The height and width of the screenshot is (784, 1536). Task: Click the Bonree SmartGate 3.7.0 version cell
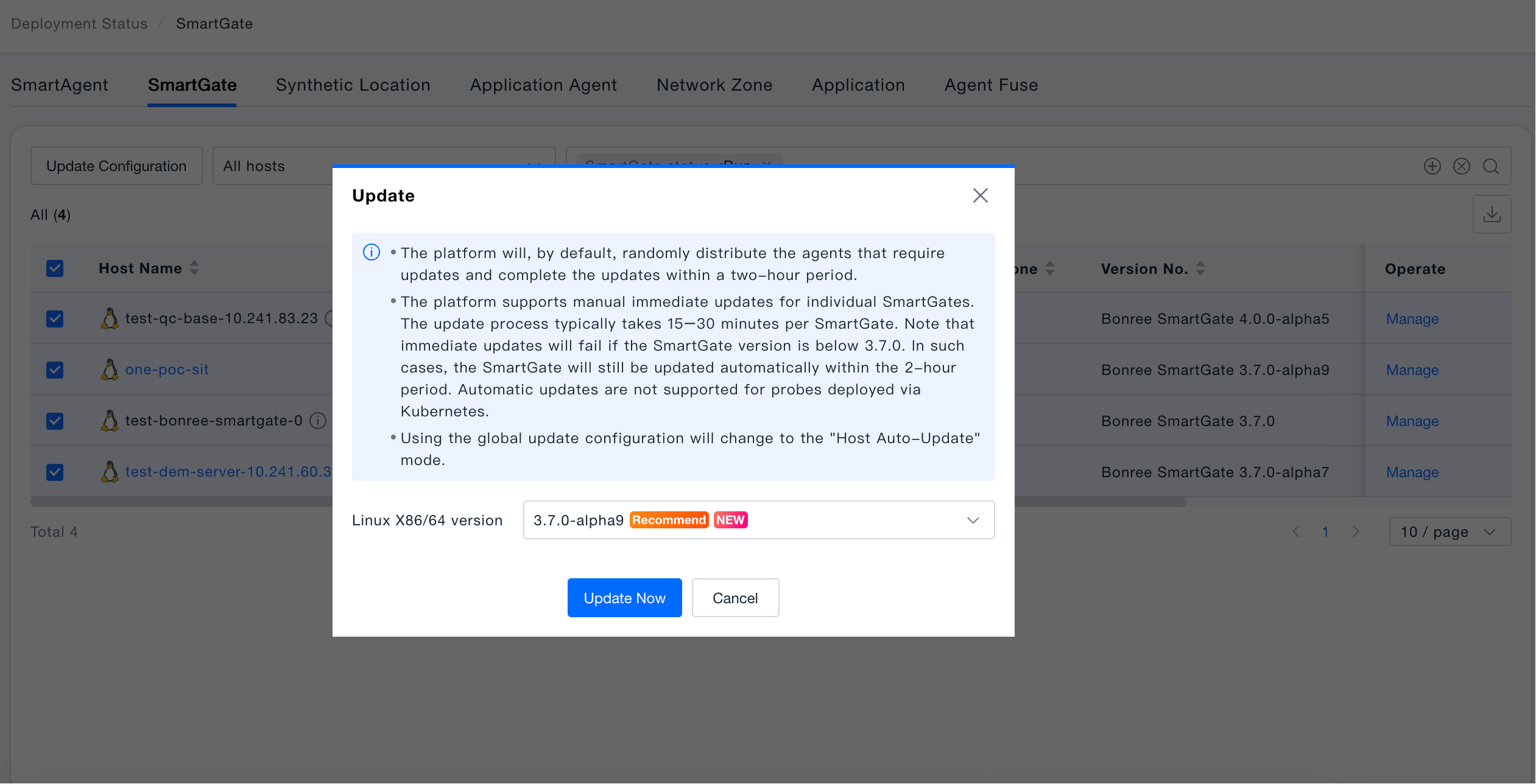1188,421
